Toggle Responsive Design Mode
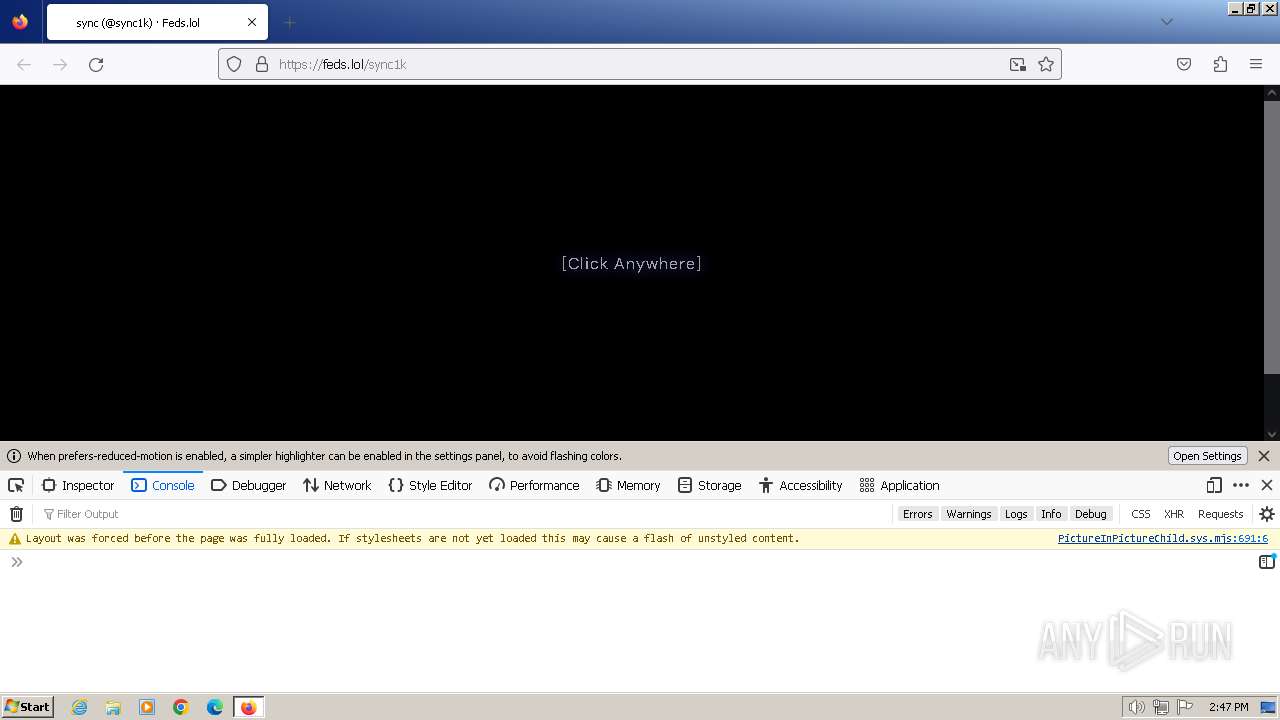Screen dimensions: 1280x720 (1214, 485)
